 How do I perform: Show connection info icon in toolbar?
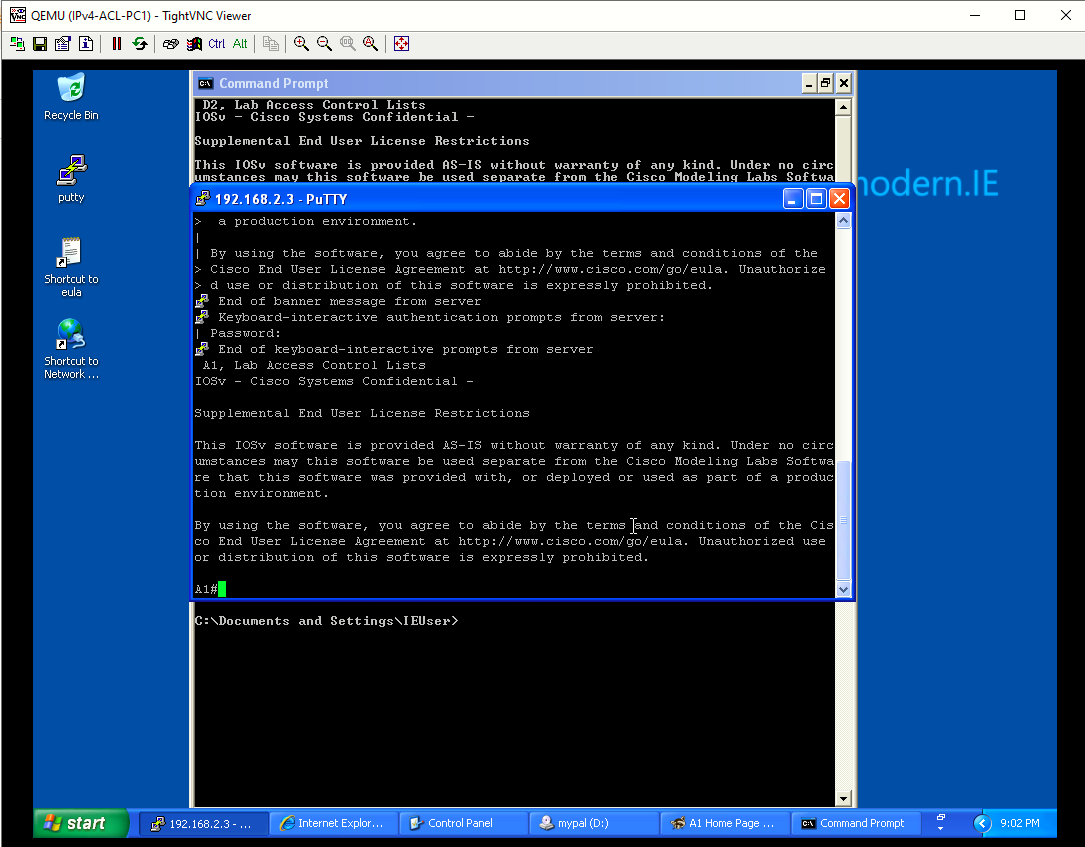[86, 44]
